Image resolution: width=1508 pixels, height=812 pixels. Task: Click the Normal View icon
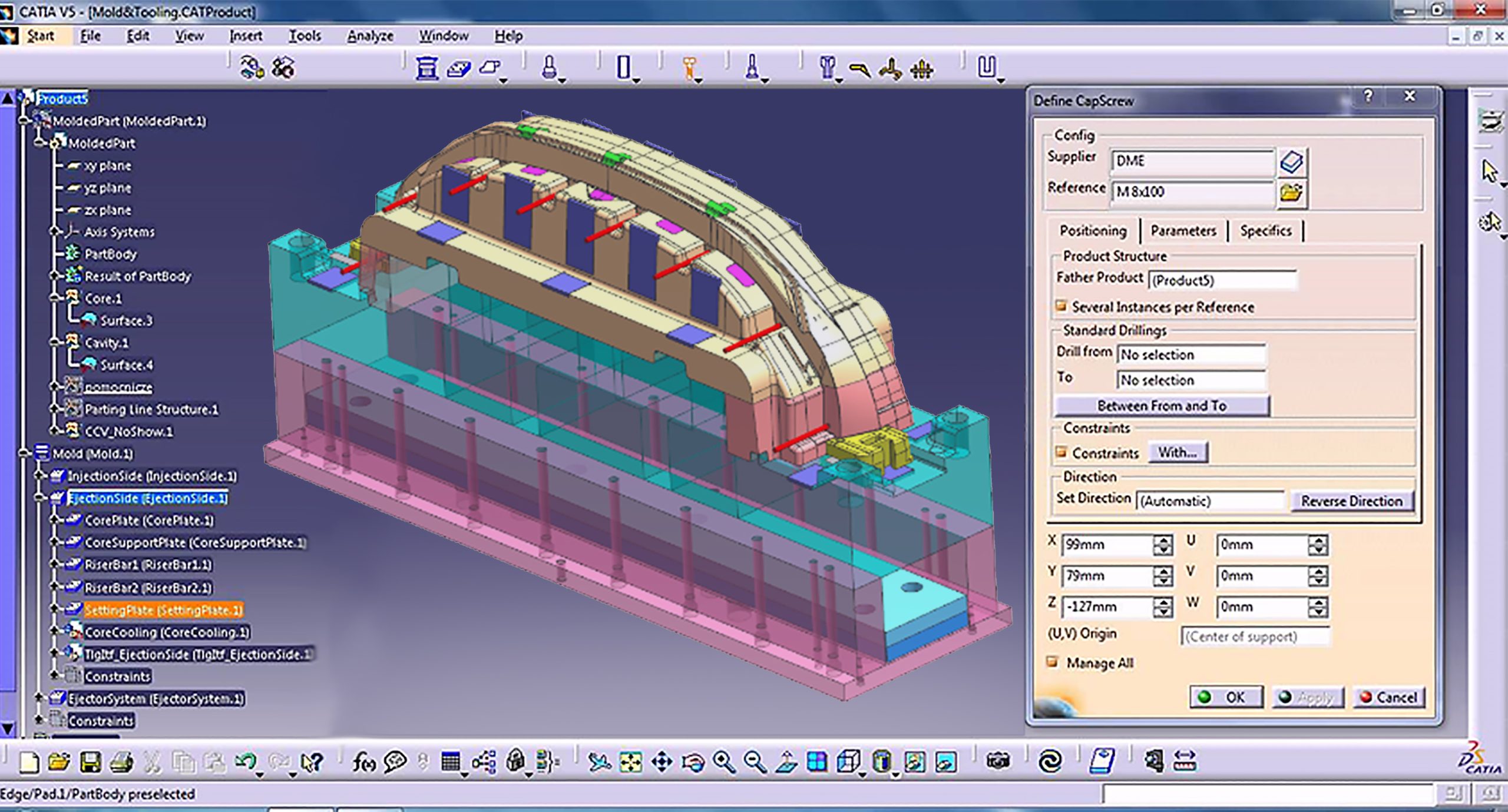click(x=786, y=762)
